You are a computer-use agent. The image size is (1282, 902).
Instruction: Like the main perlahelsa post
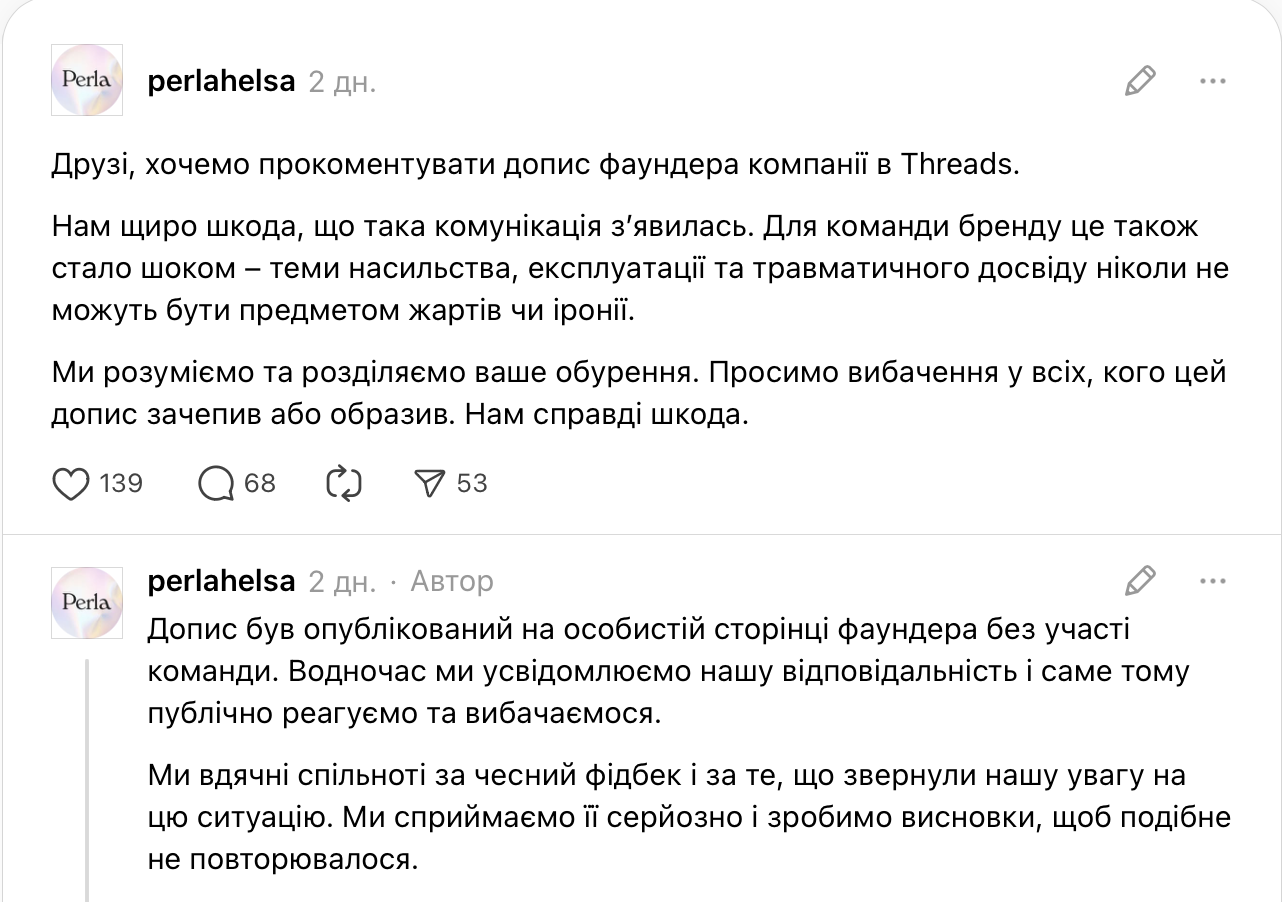point(71,484)
